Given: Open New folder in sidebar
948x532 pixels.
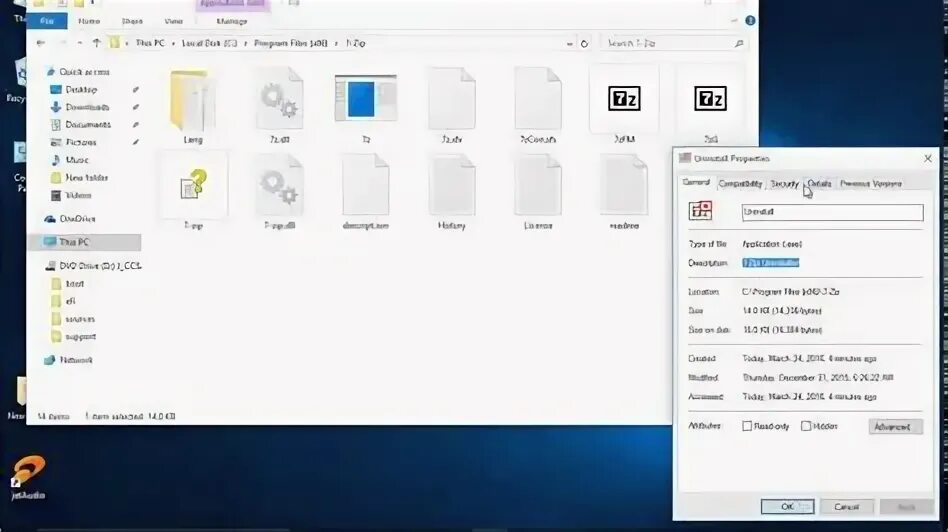Looking at the screenshot, I should pyautogui.click(x=86, y=178).
